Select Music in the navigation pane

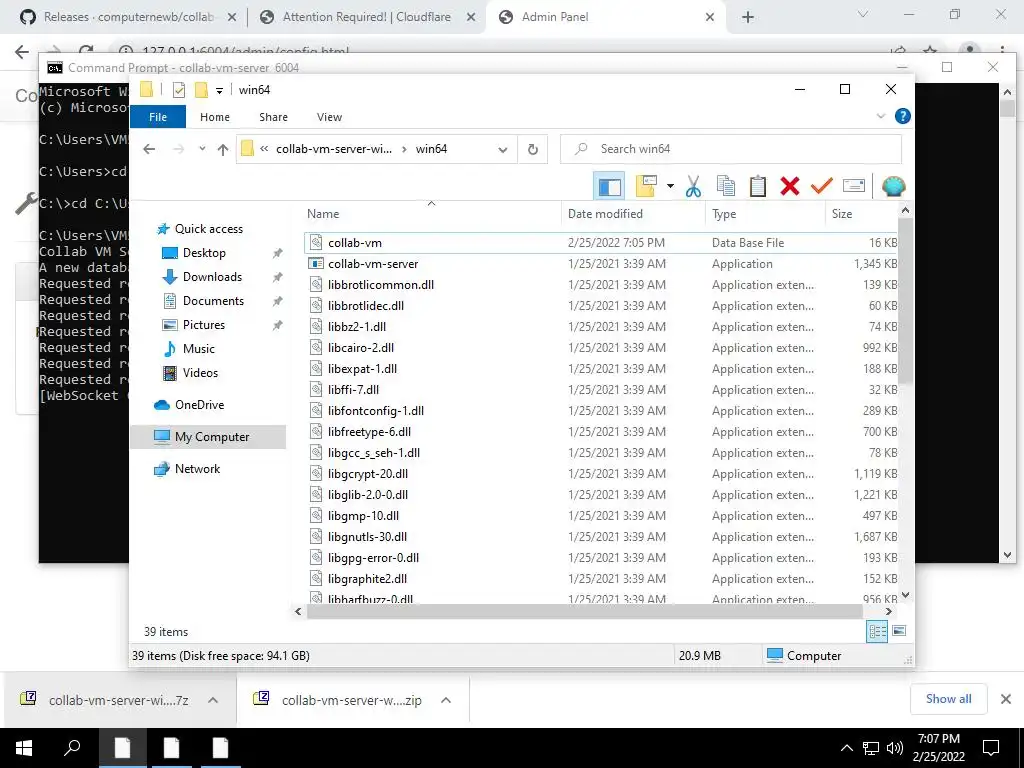click(199, 349)
